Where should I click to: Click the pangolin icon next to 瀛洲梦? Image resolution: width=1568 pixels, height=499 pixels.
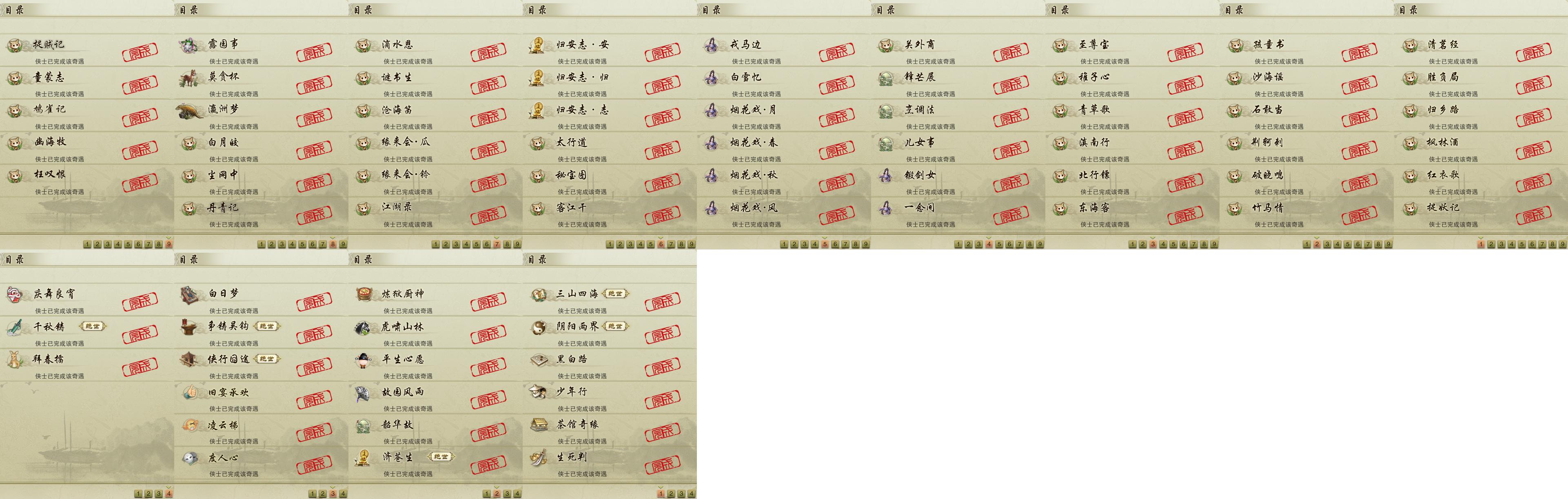coord(190,111)
